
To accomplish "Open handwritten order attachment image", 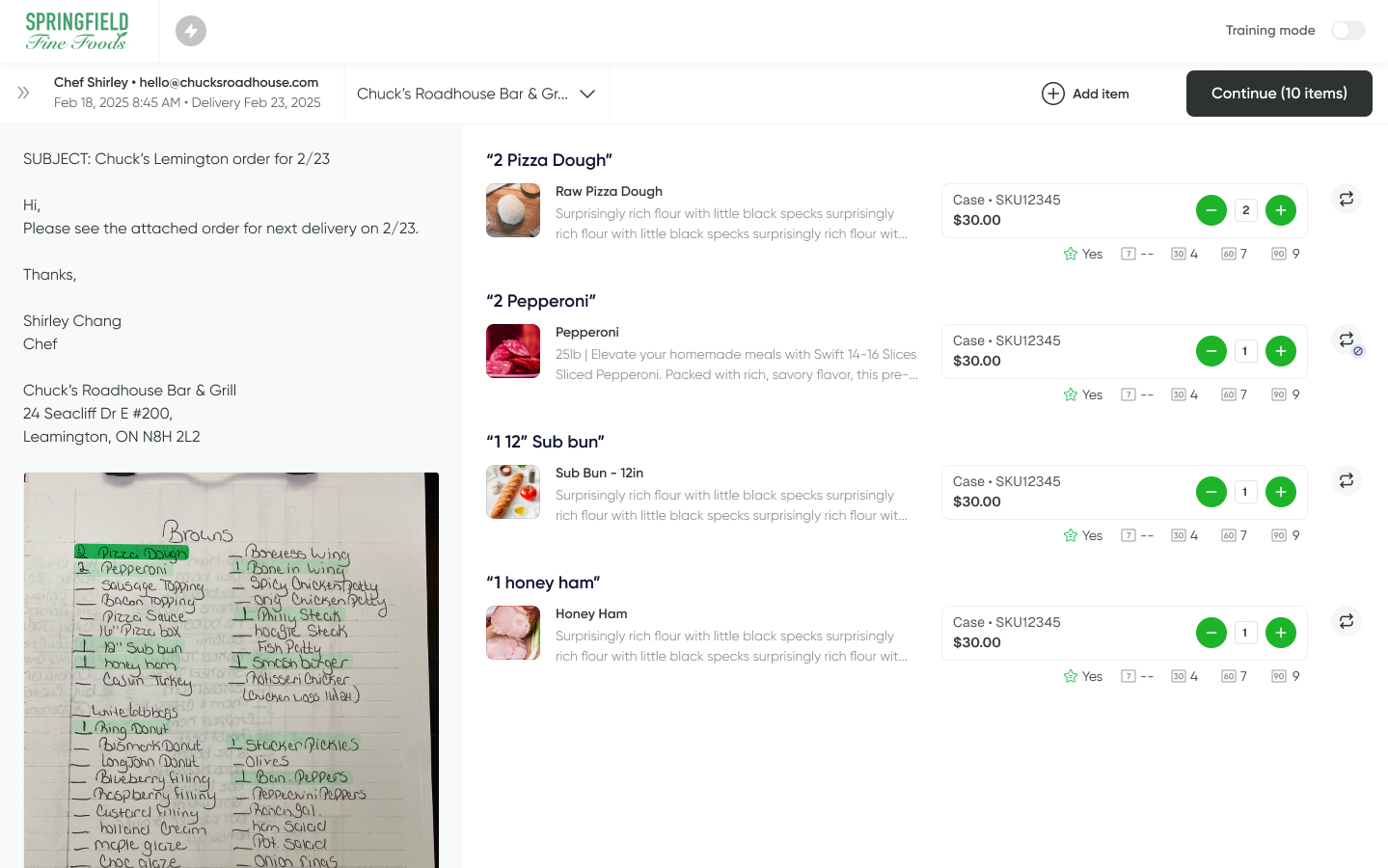I will click(231, 670).
